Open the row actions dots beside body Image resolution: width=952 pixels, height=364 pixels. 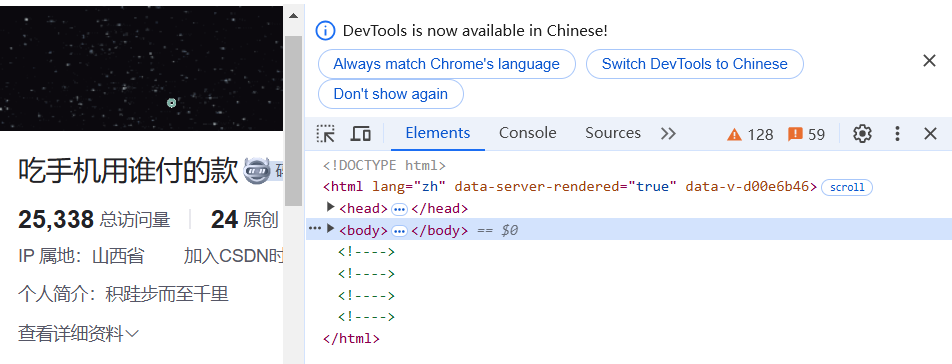pyautogui.click(x=314, y=229)
